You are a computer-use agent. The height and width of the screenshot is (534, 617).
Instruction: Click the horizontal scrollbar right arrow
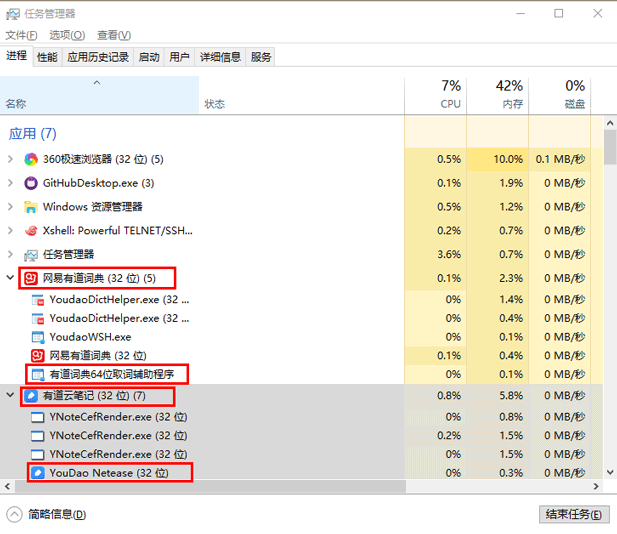pos(596,486)
